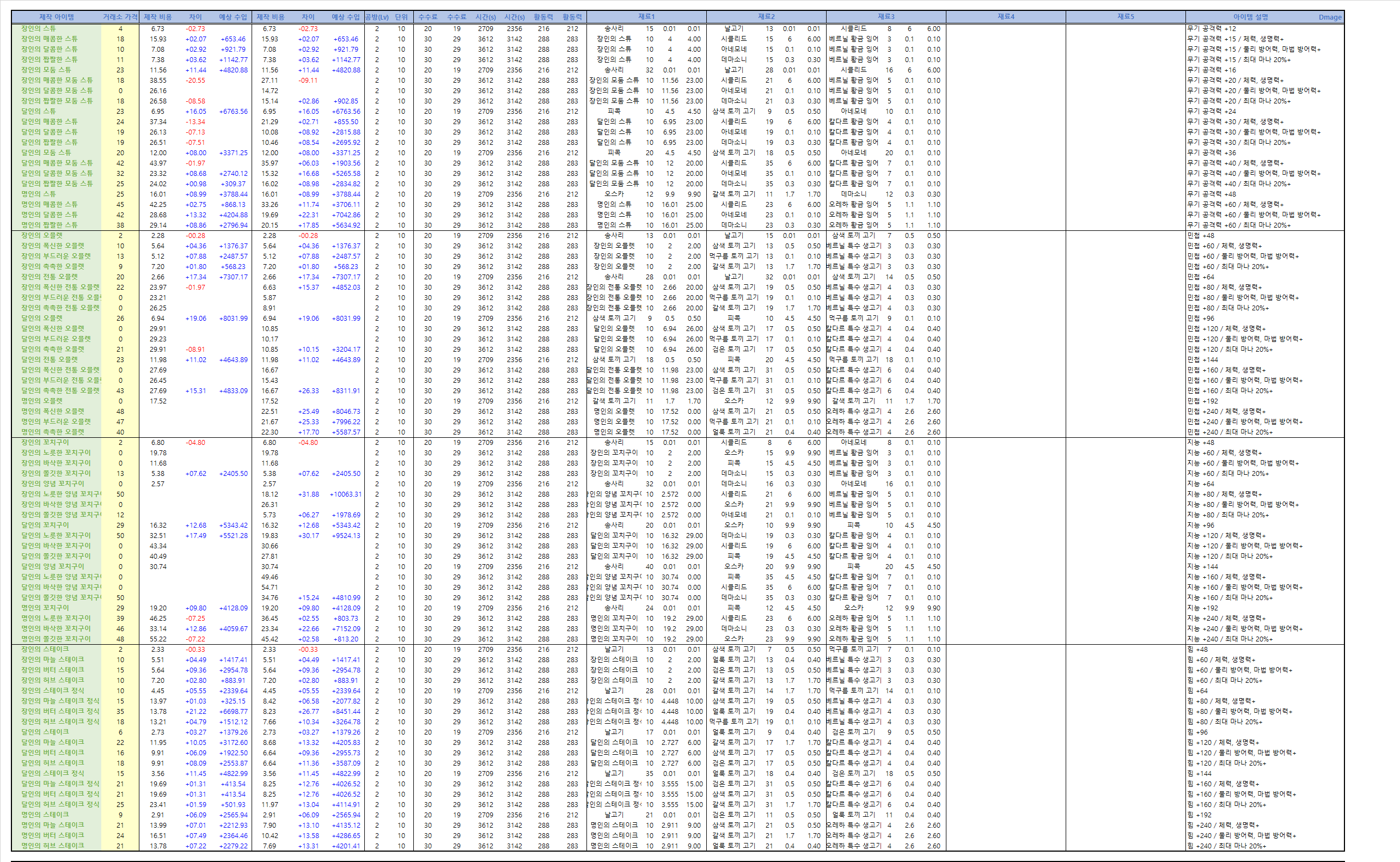The height and width of the screenshot is (862, 1400).
Task: Click the 명인의 짭짤한 스튜 item cell
Action: pyautogui.click(x=49, y=225)
